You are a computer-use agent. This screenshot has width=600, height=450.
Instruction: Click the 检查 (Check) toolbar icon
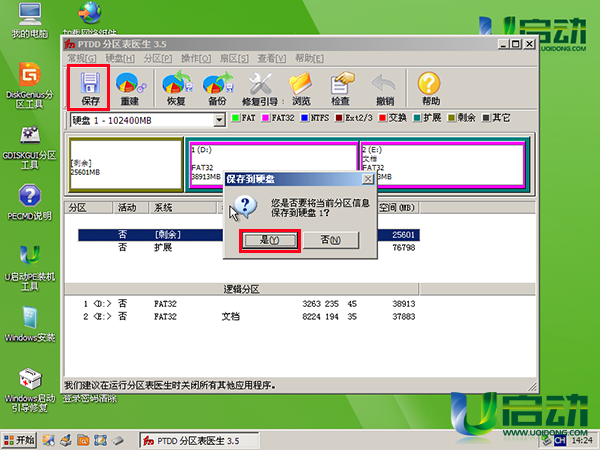341,86
